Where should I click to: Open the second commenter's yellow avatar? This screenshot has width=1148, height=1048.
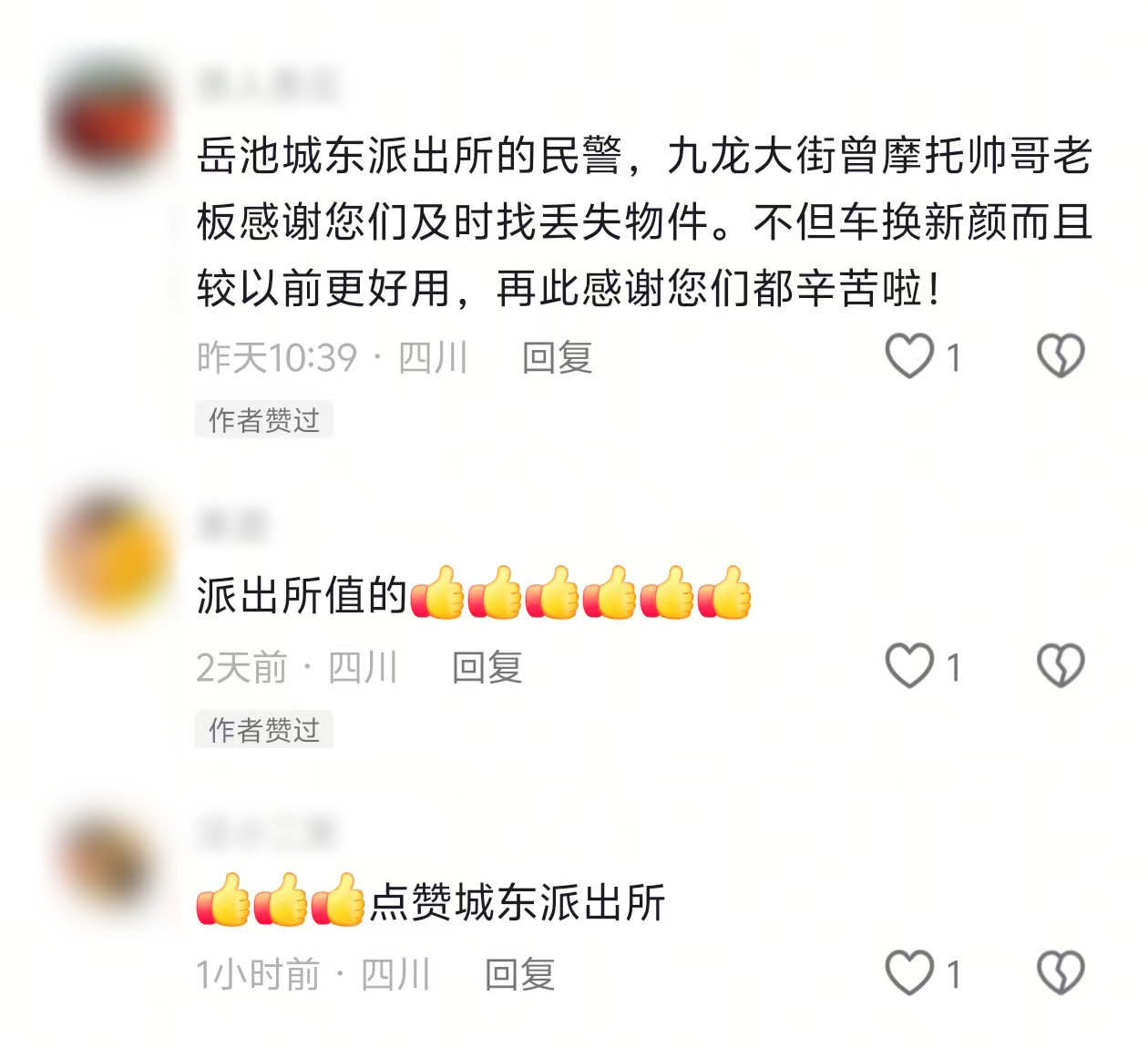pos(109,556)
